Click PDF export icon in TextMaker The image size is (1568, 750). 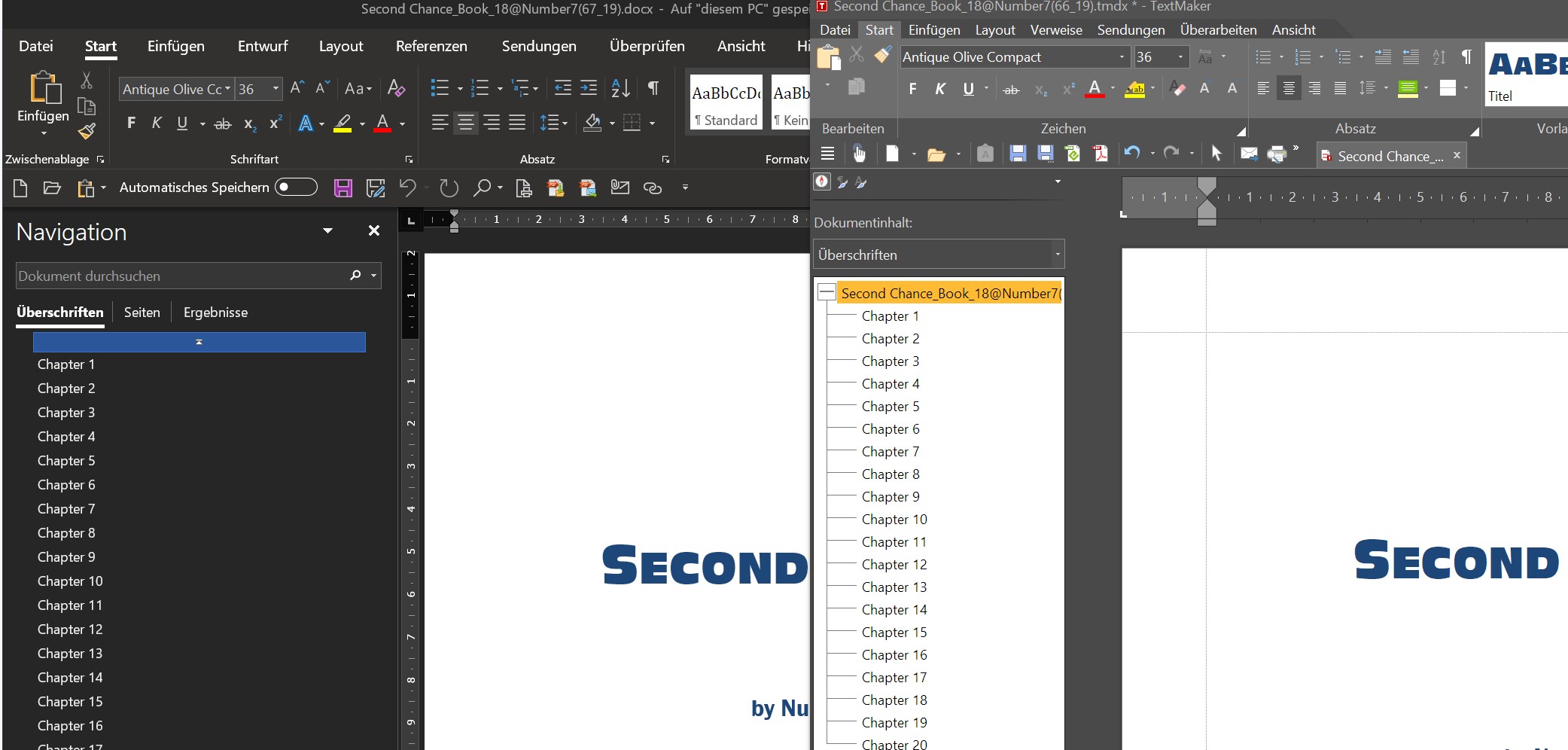1101,154
